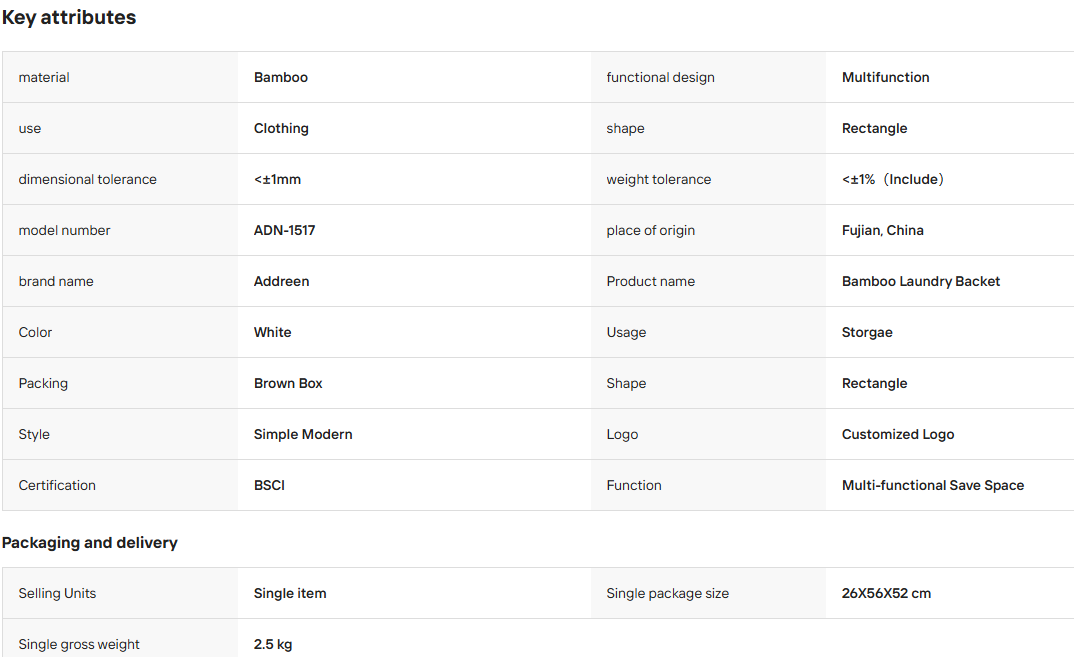Select the model number ADN-1517
The height and width of the screenshot is (657, 1074).
[x=284, y=230]
